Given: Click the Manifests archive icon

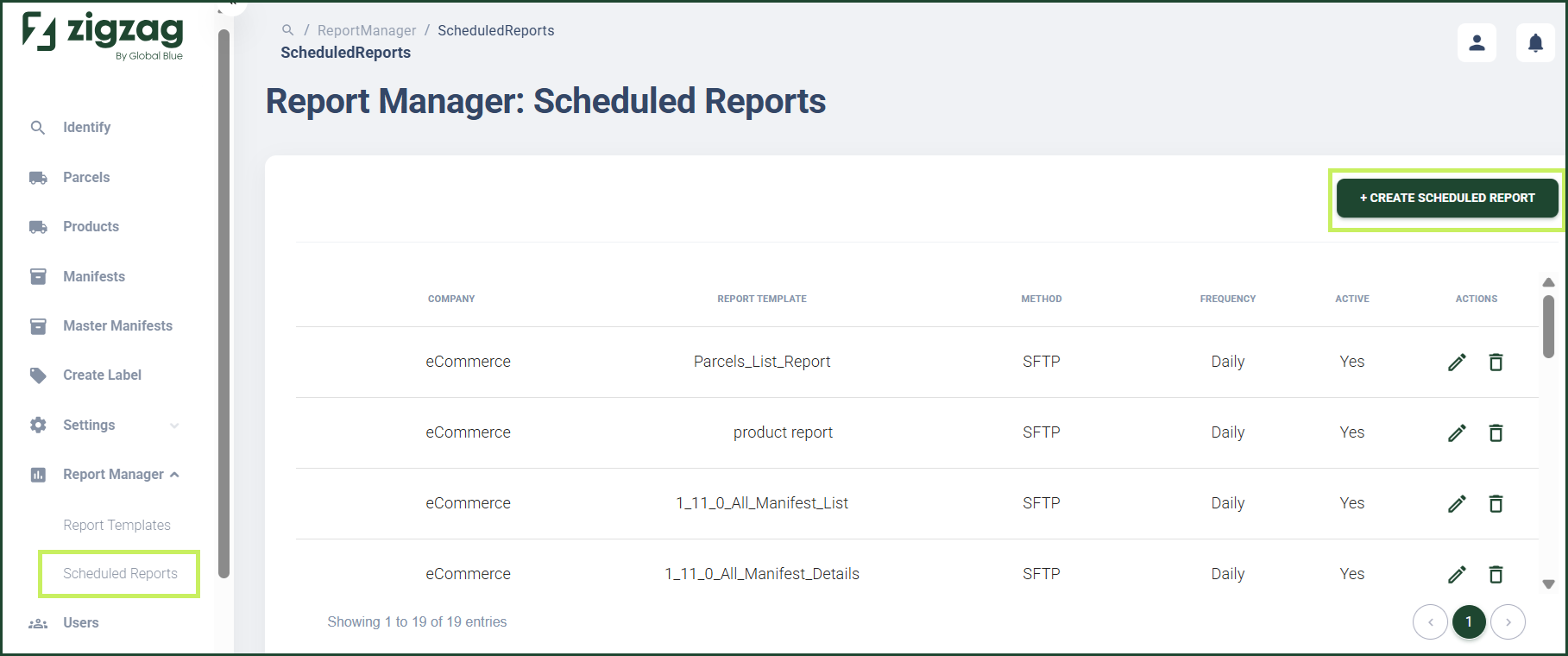Looking at the screenshot, I should (x=38, y=276).
